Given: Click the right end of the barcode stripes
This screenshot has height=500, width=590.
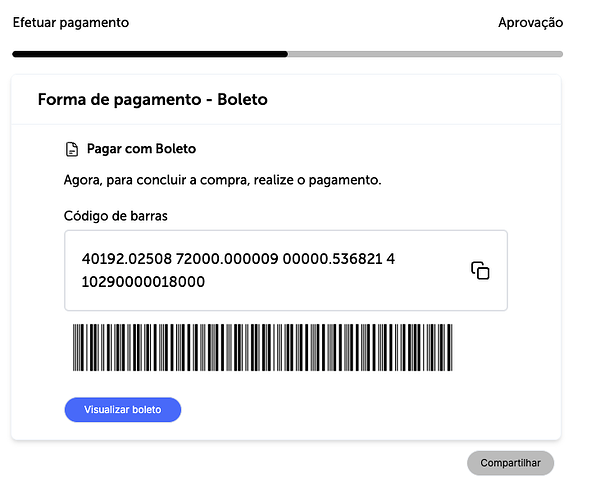Looking at the screenshot, I should 448,347.
